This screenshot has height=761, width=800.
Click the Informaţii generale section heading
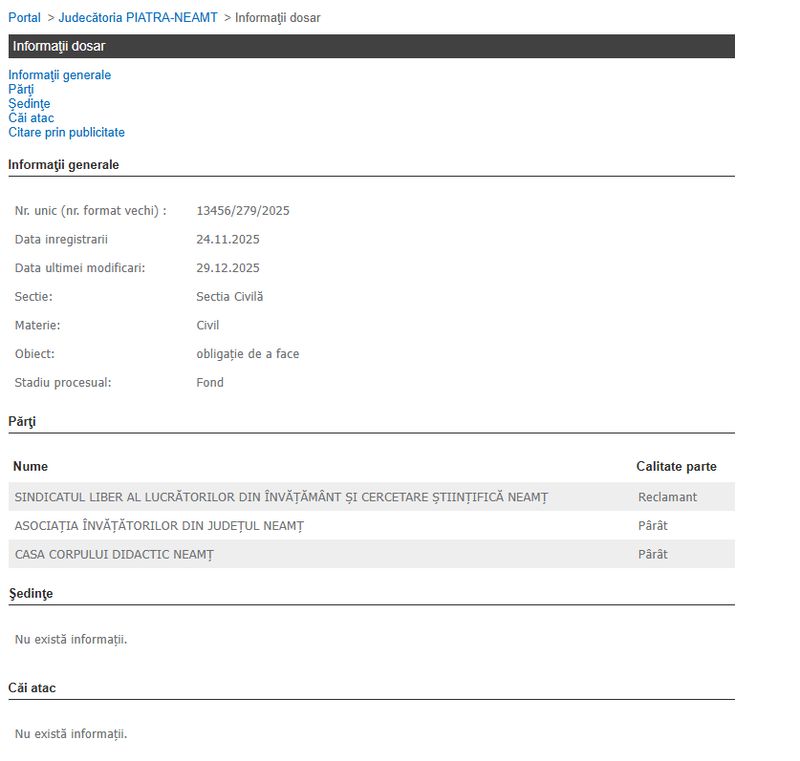(x=63, y=165)
